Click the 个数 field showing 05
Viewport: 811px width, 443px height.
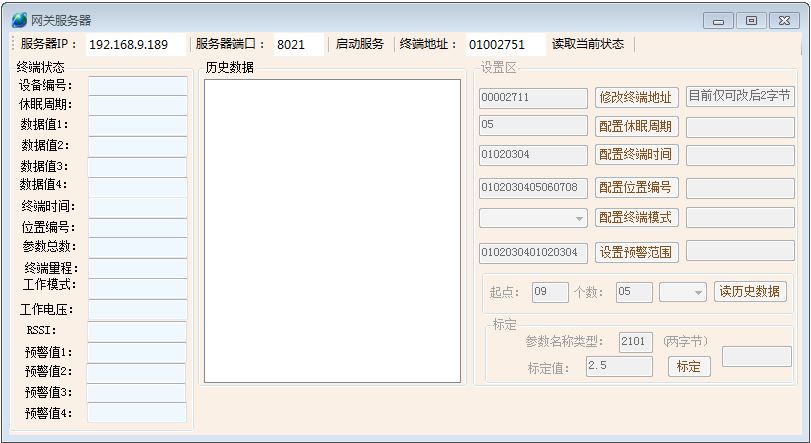click(634, 293)
